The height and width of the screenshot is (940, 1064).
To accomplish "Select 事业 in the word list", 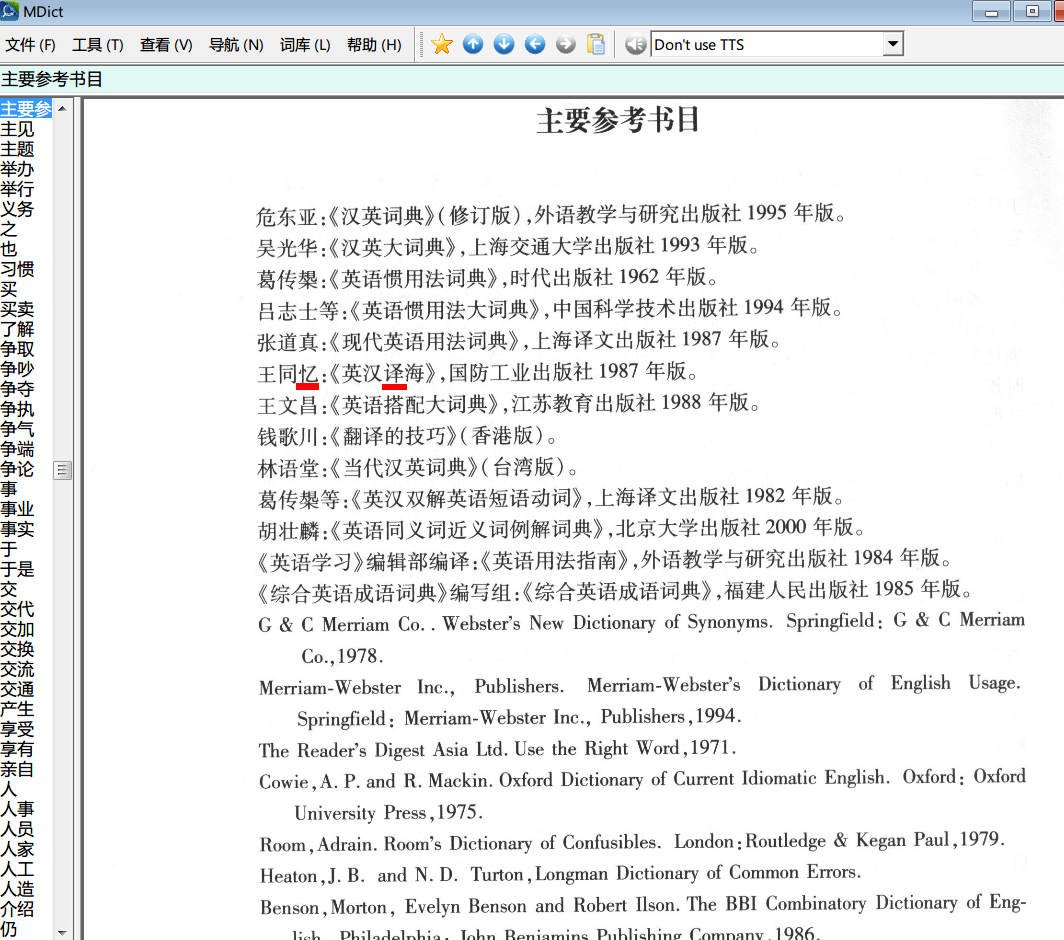I will click(x=17, y=509).
